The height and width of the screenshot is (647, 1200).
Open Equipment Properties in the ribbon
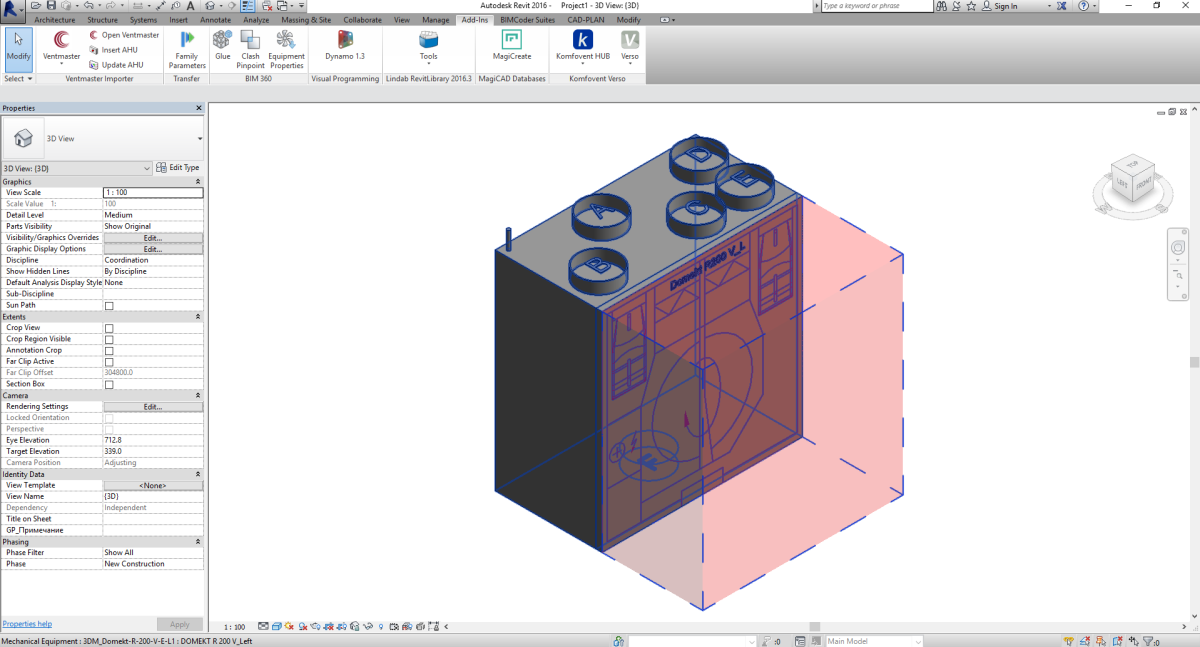pos(286,41)
